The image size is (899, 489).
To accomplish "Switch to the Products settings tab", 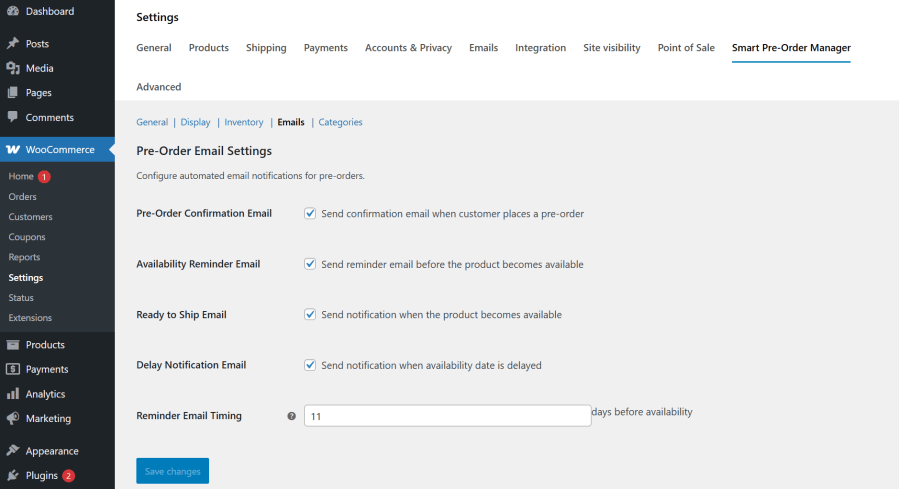I will coord(209,48).
